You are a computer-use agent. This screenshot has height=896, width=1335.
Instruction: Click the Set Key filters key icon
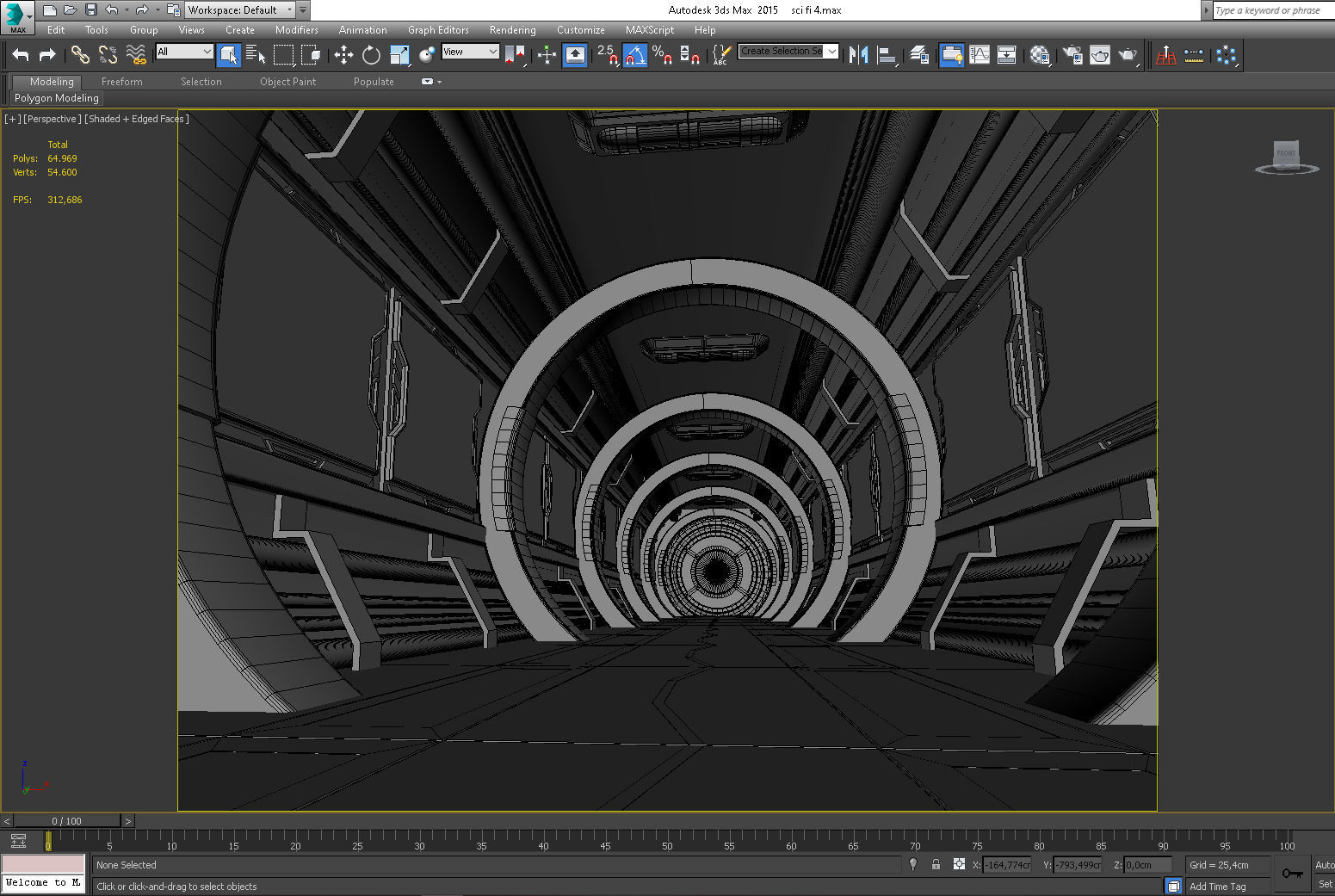[x=1292, y=874]
